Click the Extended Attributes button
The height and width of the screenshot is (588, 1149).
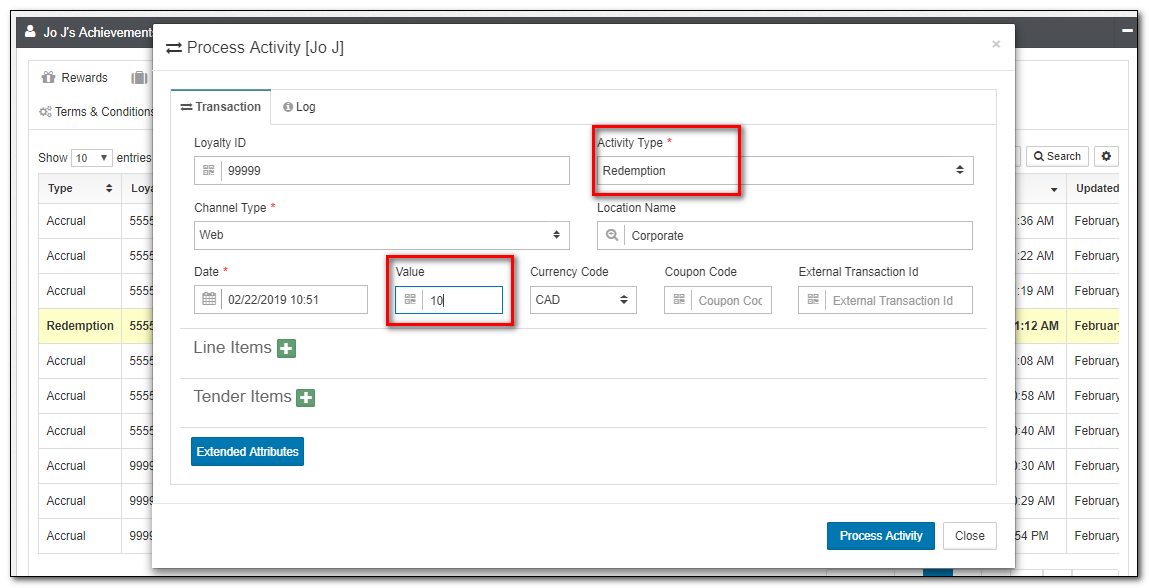[247, 452]
